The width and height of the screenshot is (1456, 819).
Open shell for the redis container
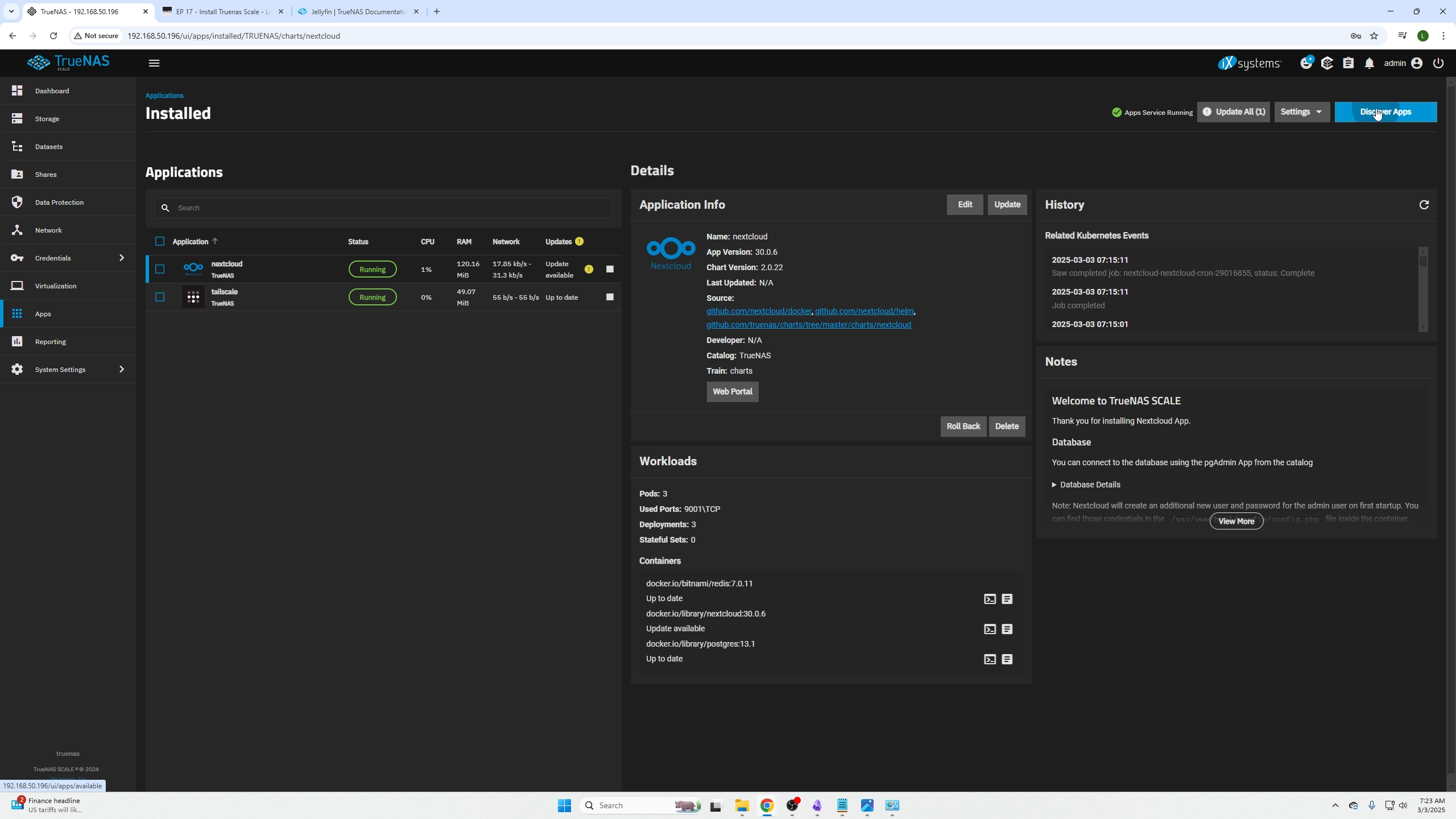990,599
